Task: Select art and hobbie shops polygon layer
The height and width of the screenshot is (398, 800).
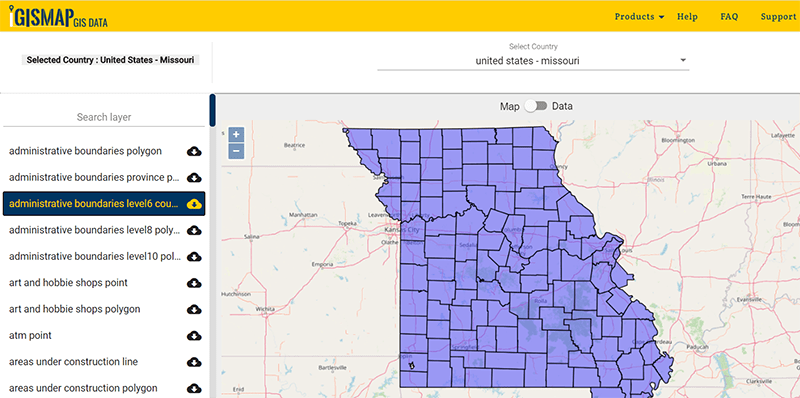Action: [x=74, y=309]
